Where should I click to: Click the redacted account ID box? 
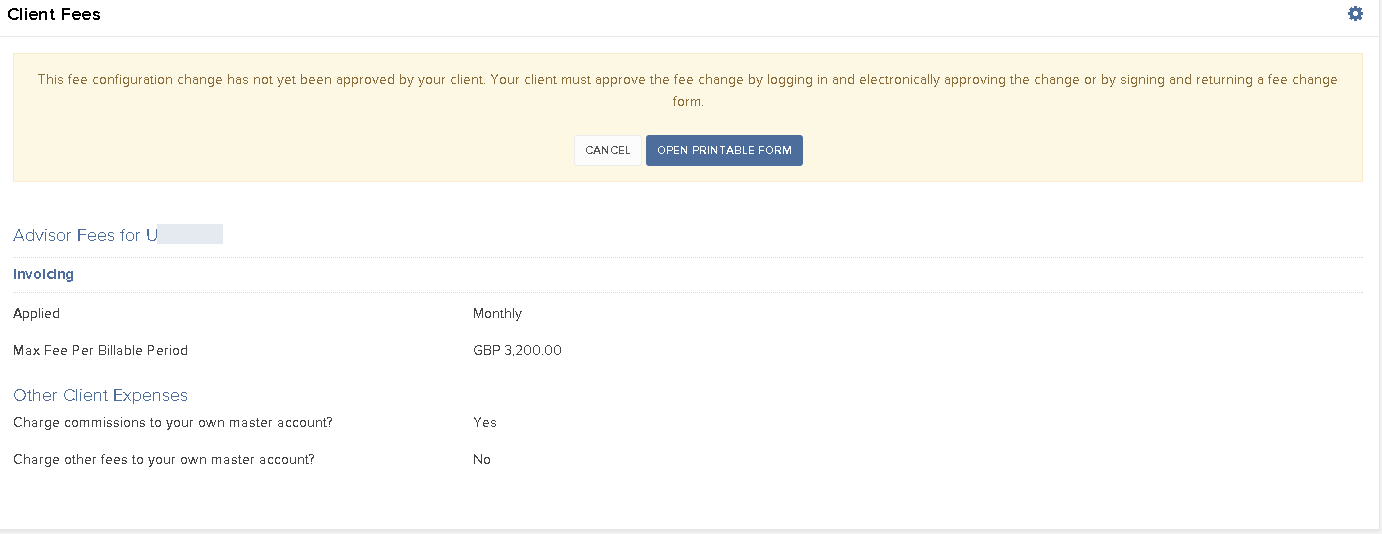pyautogui.click(x=190, y=234)
